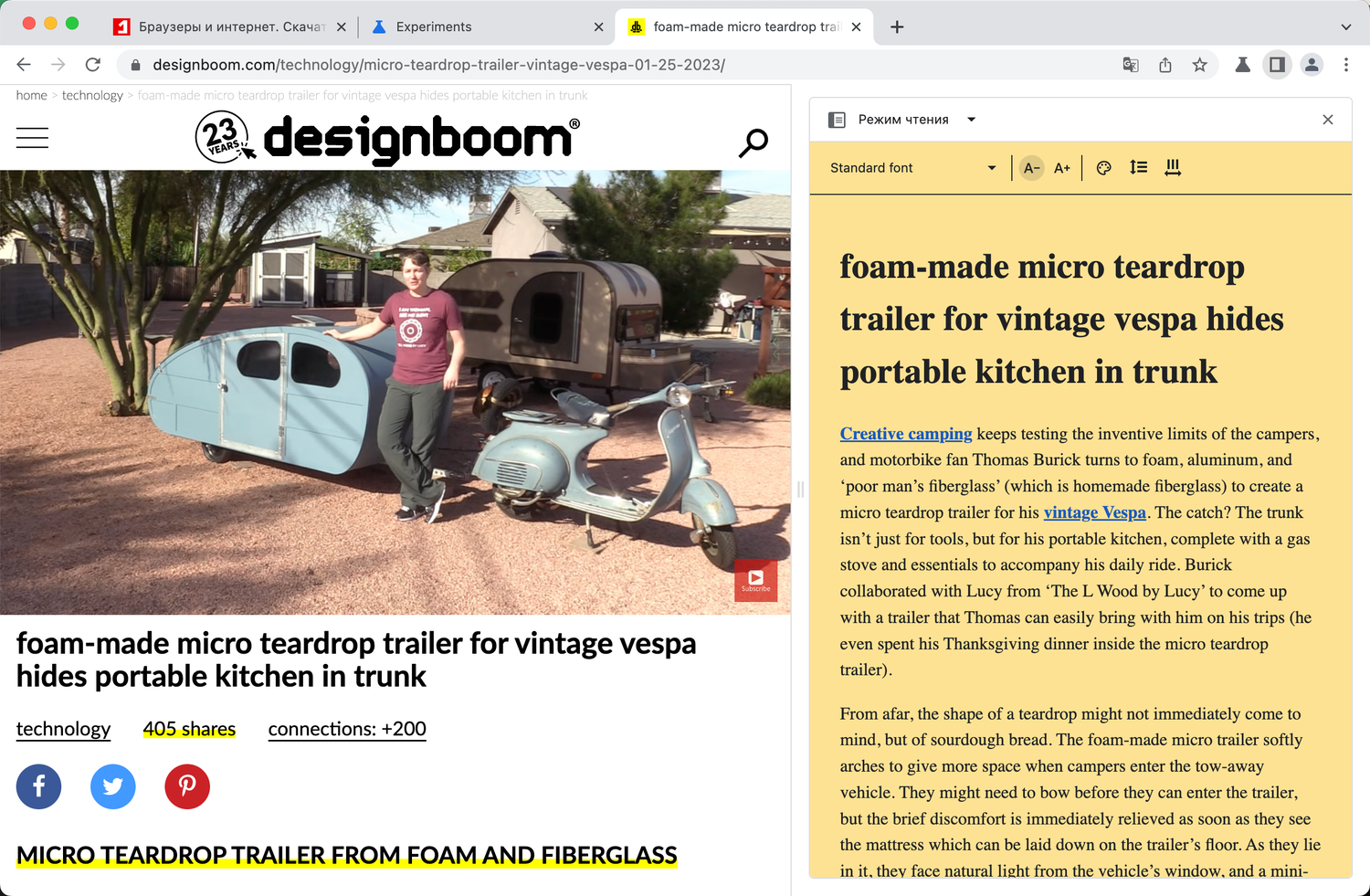1370x896 pixels.
Task: Close the reading mode side panel
Action: click(1328, 120)
